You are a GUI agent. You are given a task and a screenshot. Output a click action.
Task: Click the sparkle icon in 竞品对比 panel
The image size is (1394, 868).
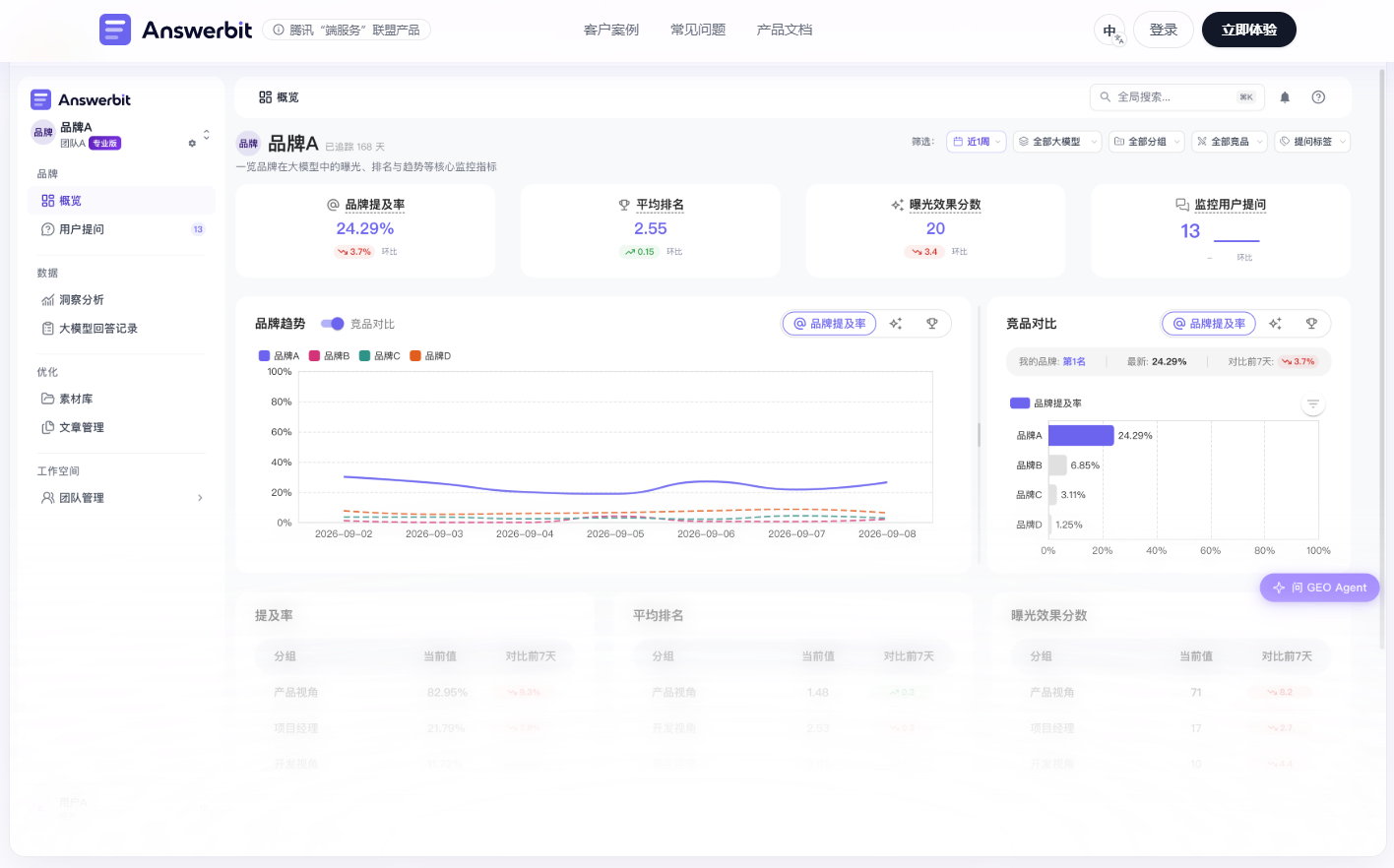pos(1275,324)
